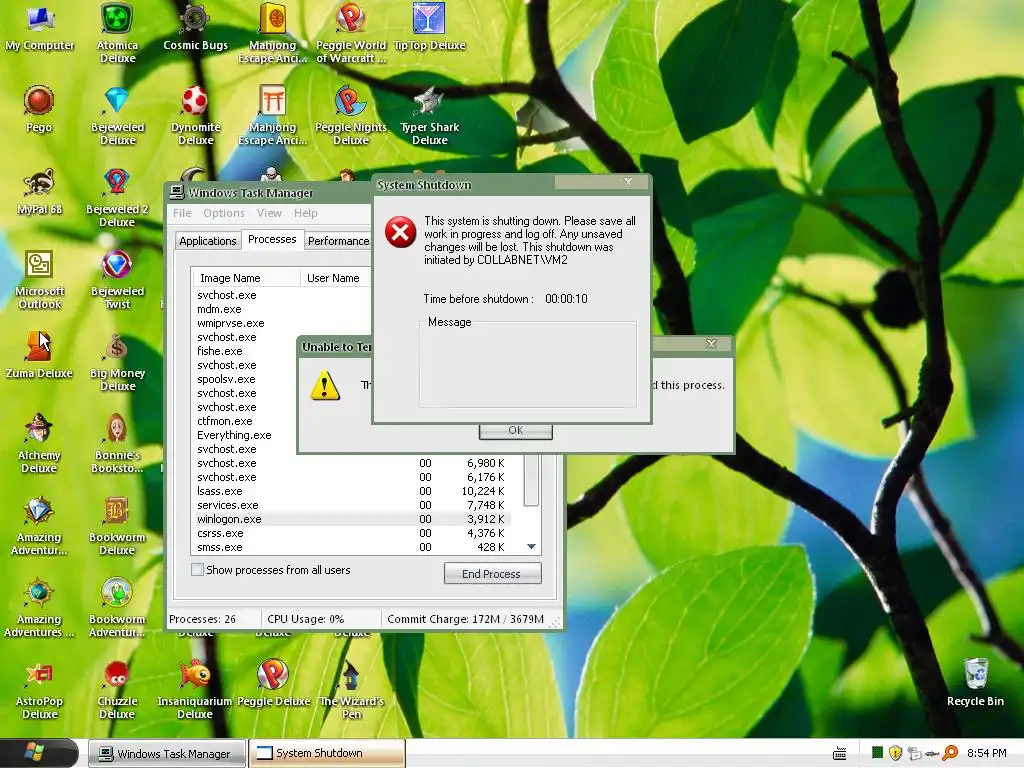Image resolution: width=1024 pixels, height=768 pixels.
Task: Switch to Windows Task Manager taskbar button
Action: 167,754
